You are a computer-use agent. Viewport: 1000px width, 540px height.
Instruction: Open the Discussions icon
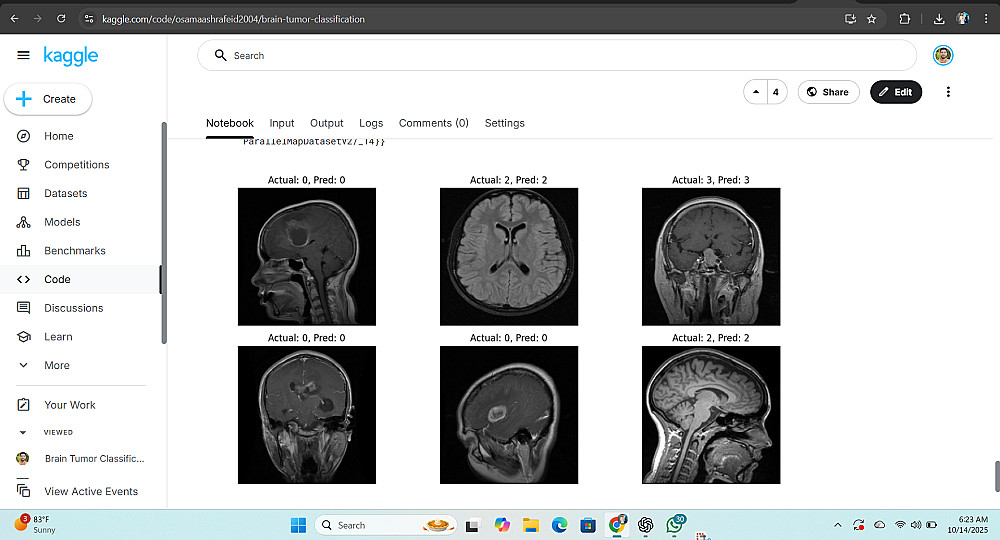pyautogui.click(x=24, y=308)
